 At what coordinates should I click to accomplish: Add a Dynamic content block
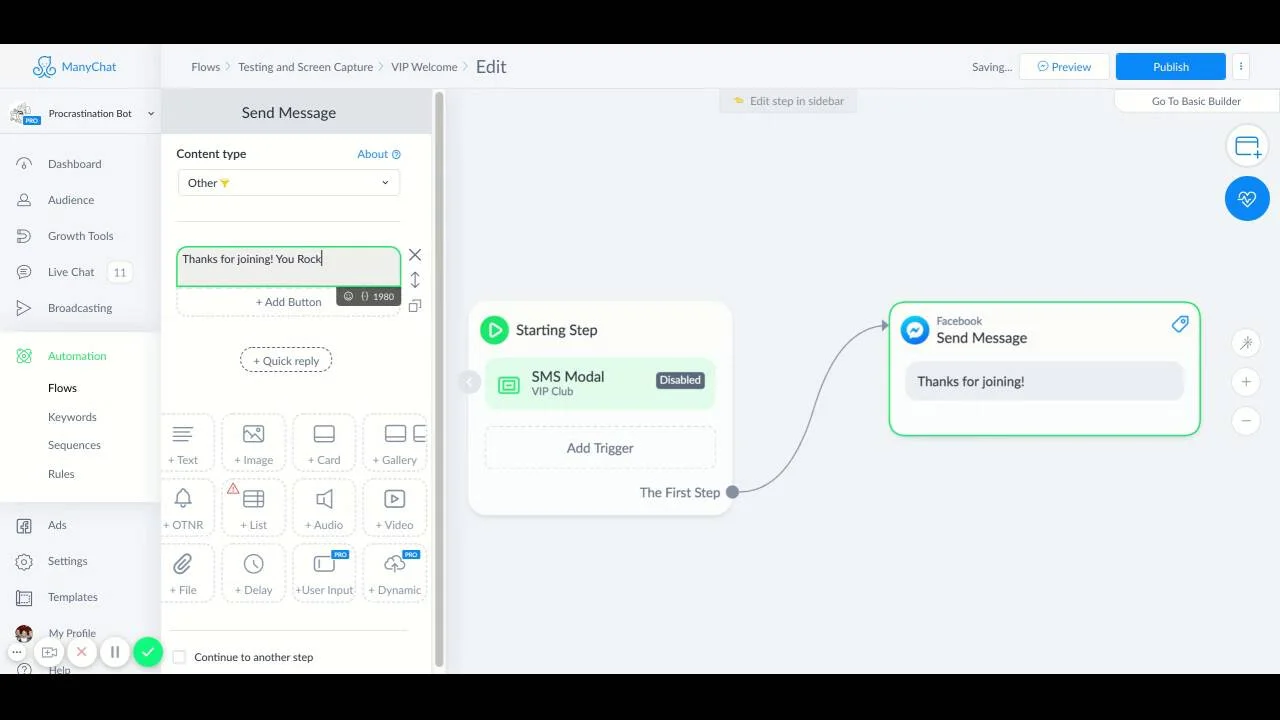point(395,573)
